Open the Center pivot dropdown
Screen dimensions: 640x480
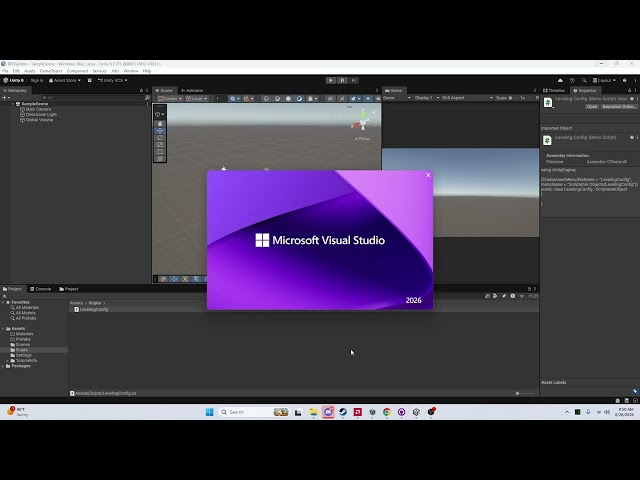(170, 98)
